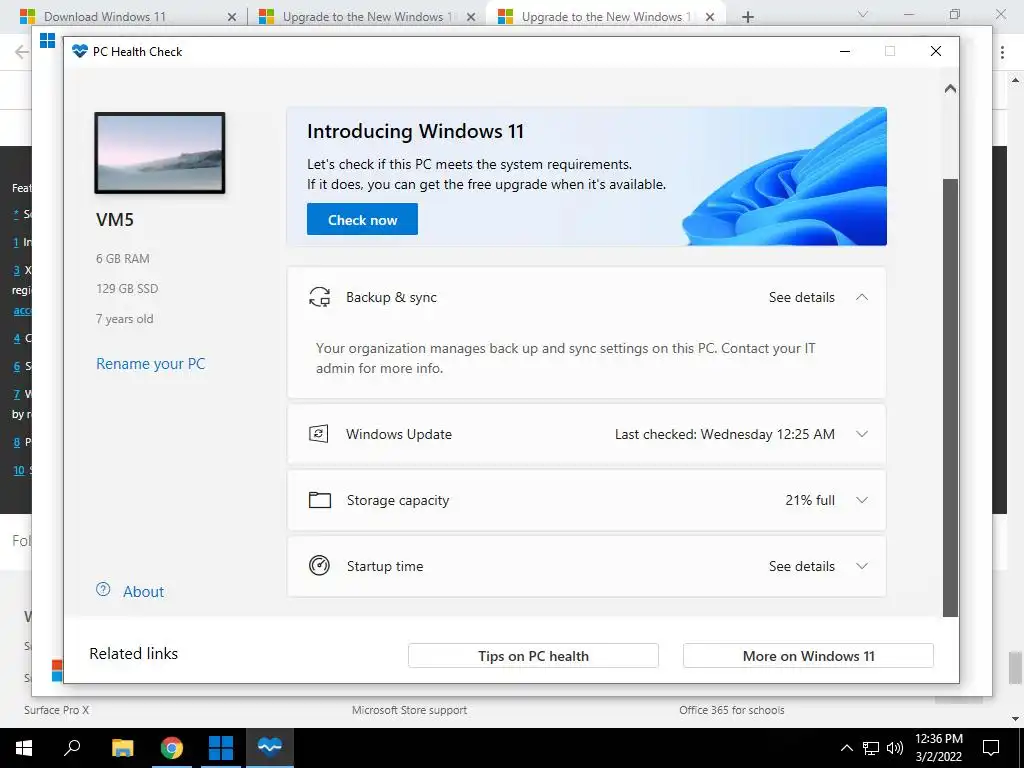Open Google Chrome from the taskbar
The width and height of the screenshot is (1024, 768).
(172, 748)
